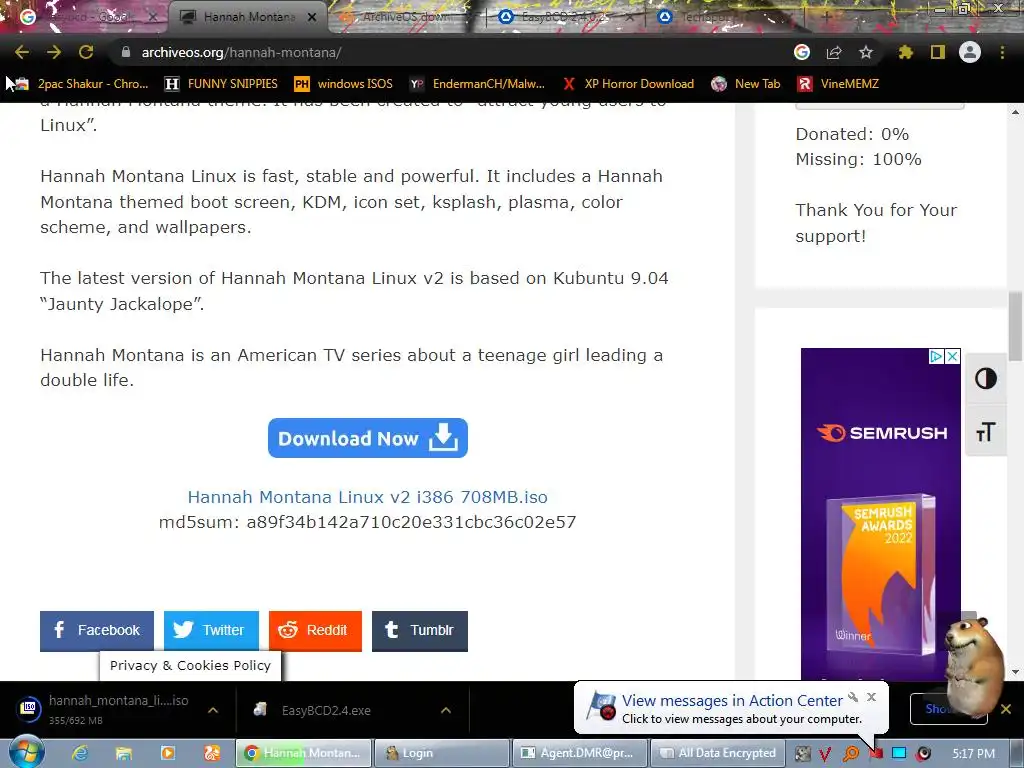
Task: Open Windows Explorer from taskbar
Action: (x=123, y=753)
